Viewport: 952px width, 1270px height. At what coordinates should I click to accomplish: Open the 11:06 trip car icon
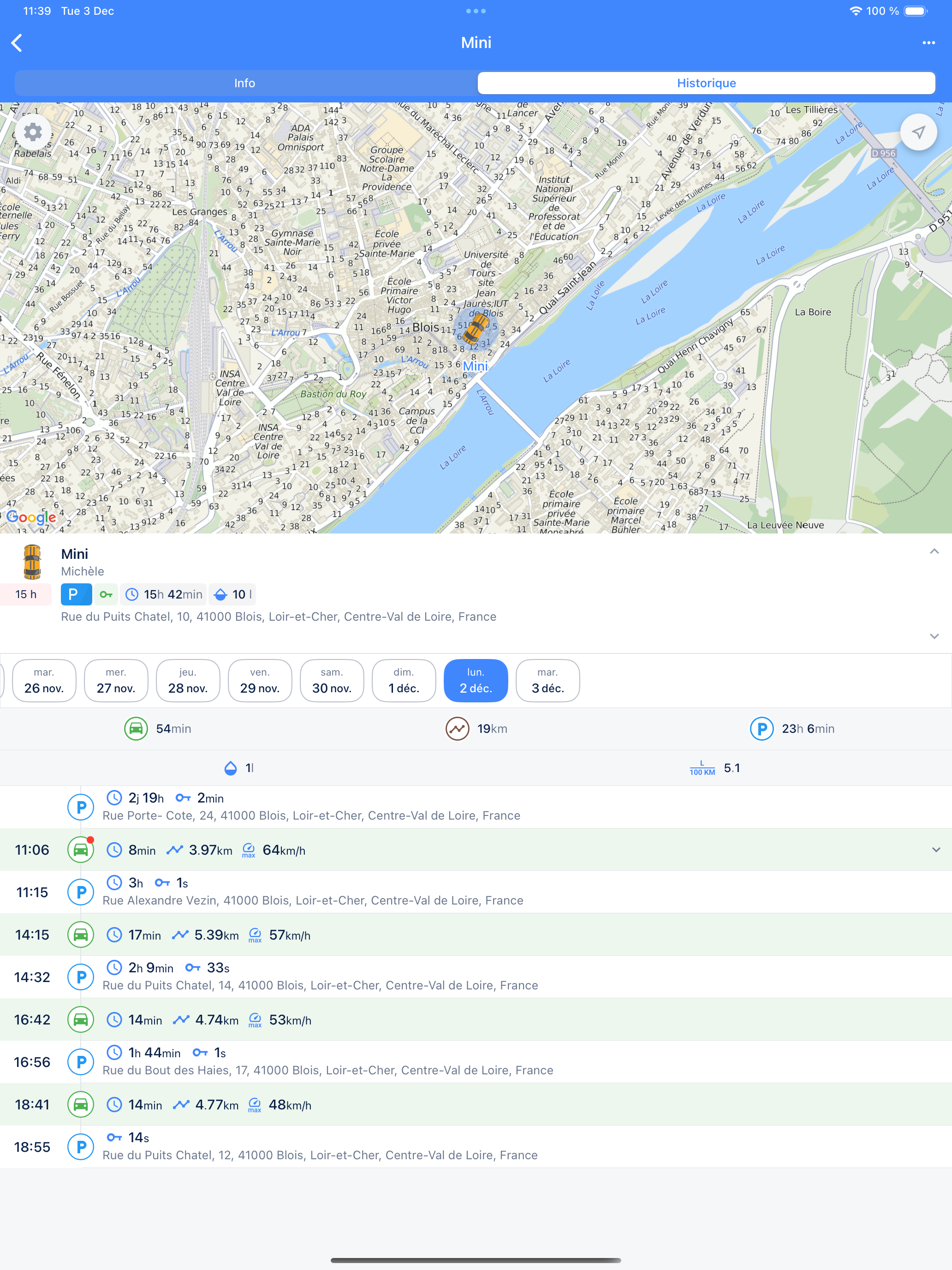[x=81, y=850]
